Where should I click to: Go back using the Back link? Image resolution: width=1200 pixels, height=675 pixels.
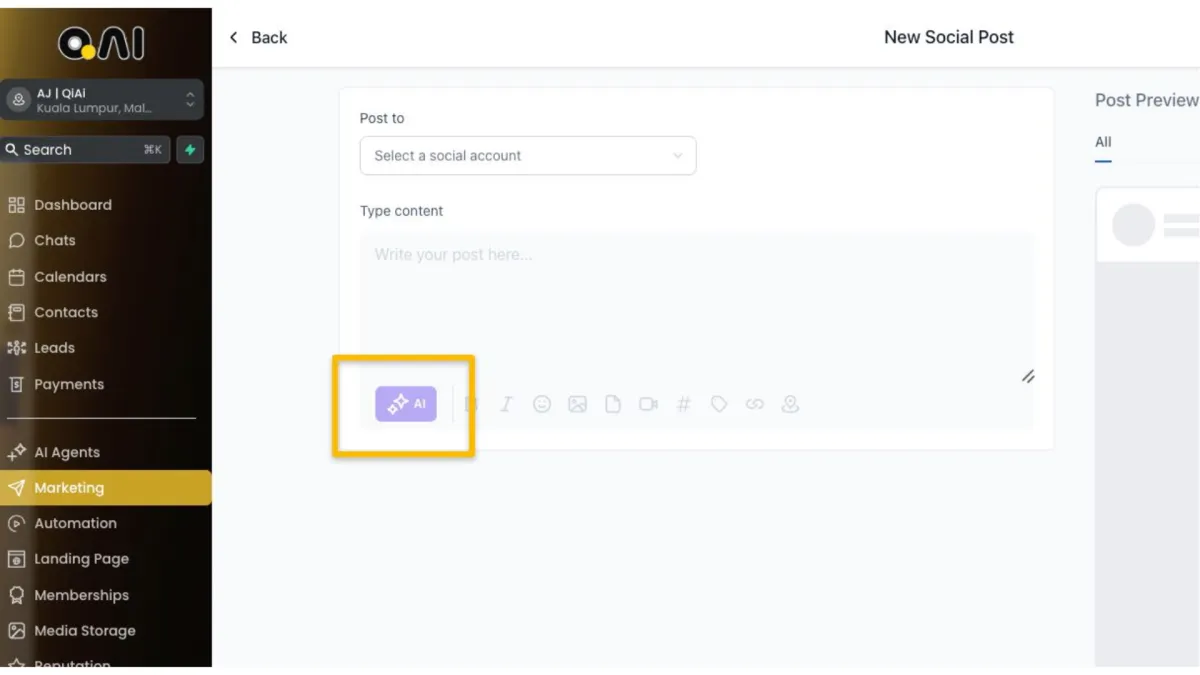click(x=258, y=38)
